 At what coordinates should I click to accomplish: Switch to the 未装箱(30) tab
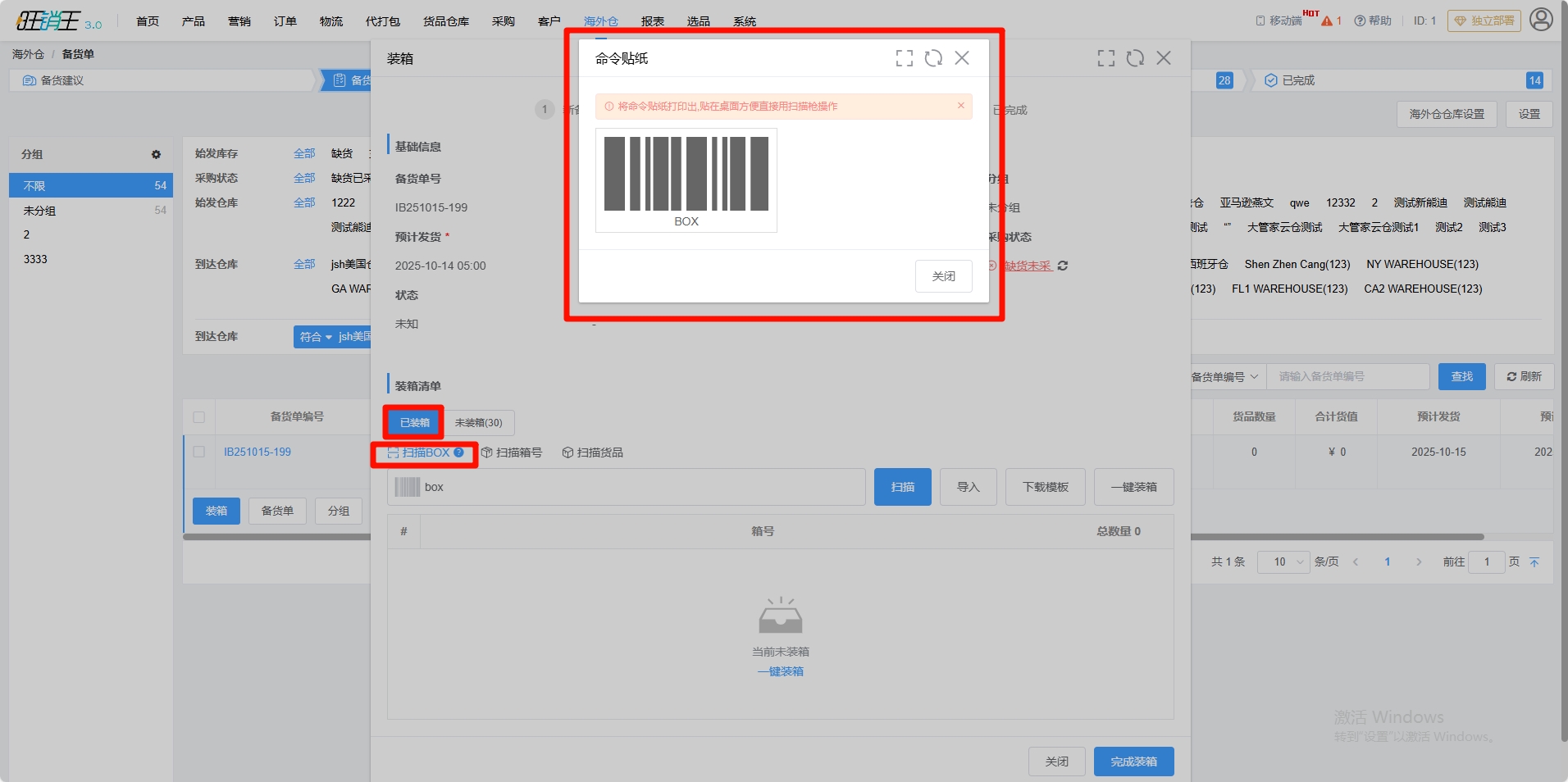[479, 423]
